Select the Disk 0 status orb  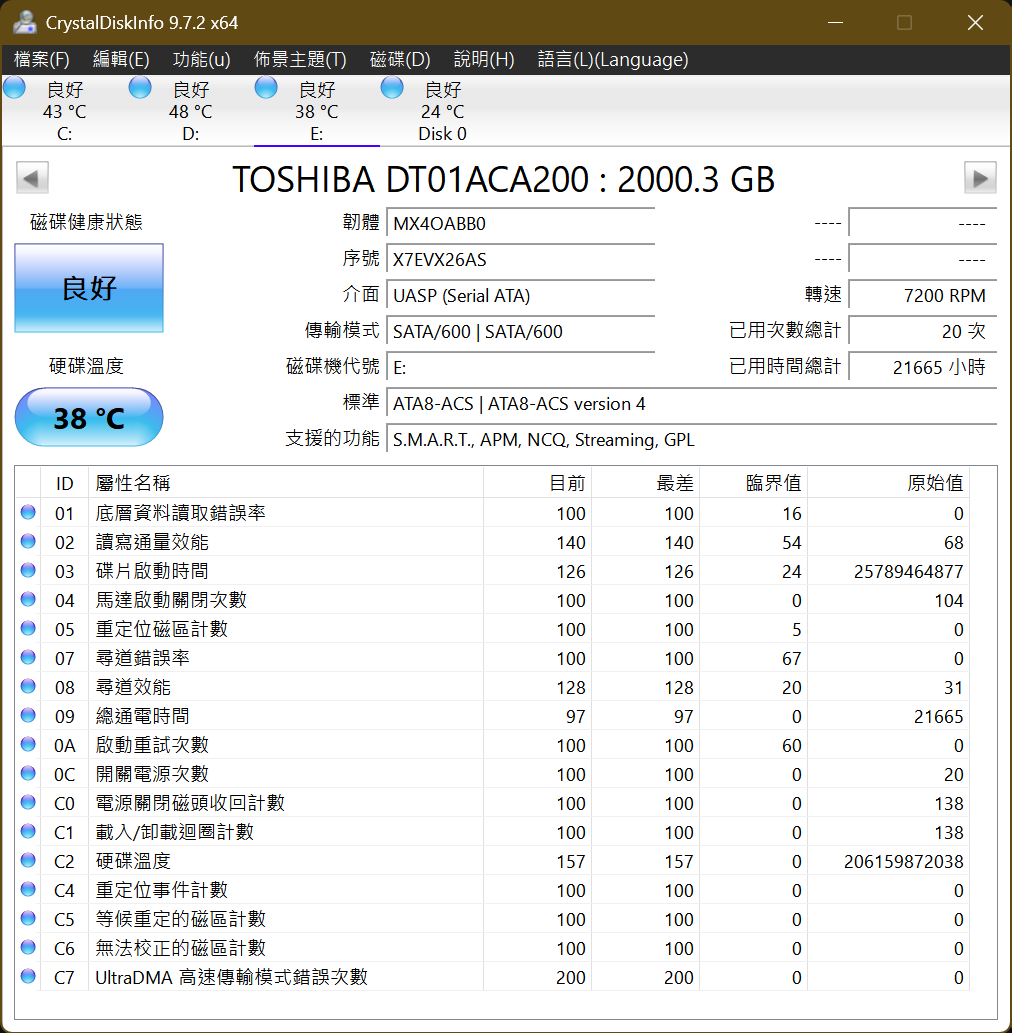pyautogui.click(x=392, y=88)
